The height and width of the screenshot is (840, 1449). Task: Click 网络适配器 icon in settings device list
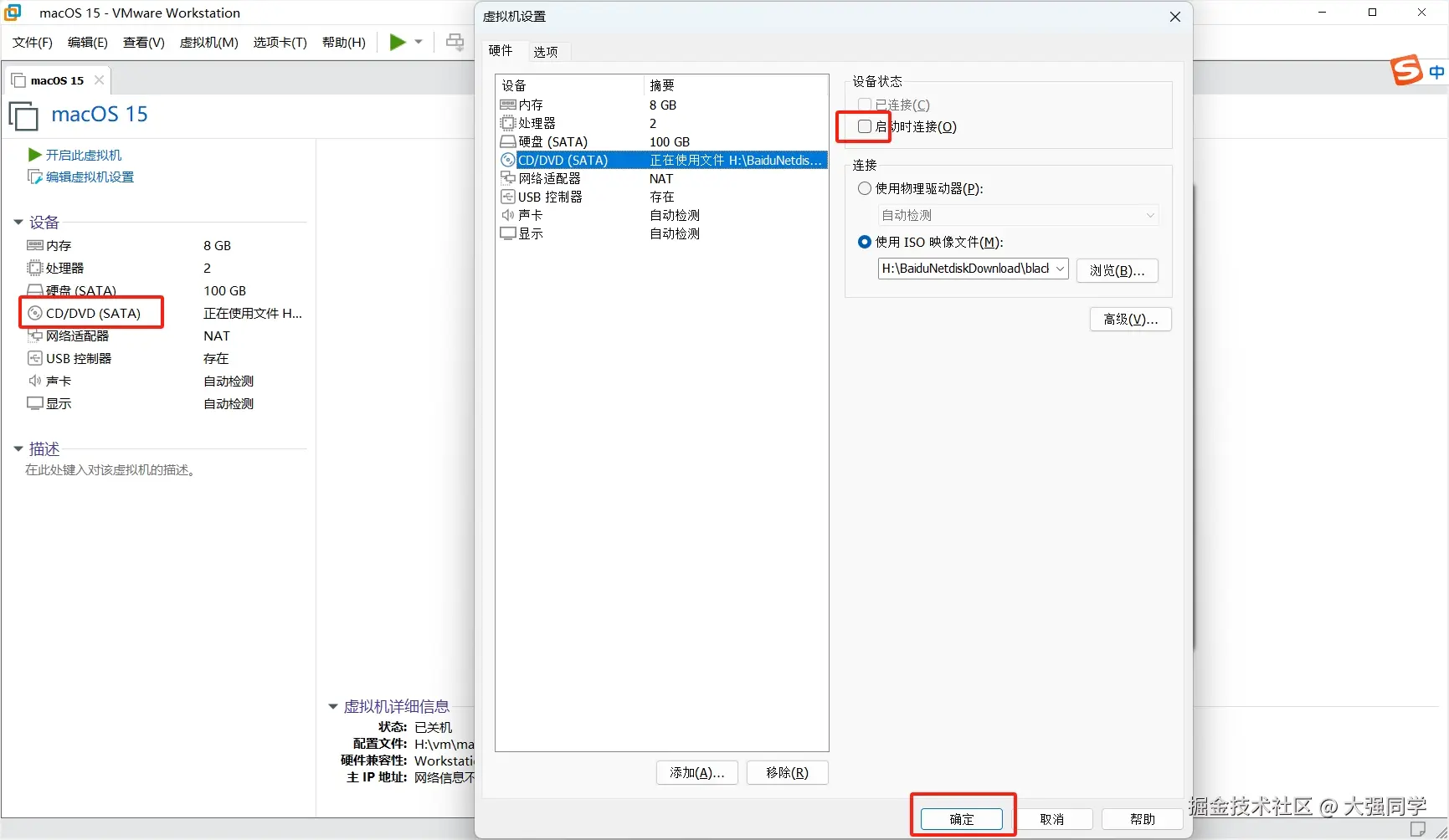(508, 178)
